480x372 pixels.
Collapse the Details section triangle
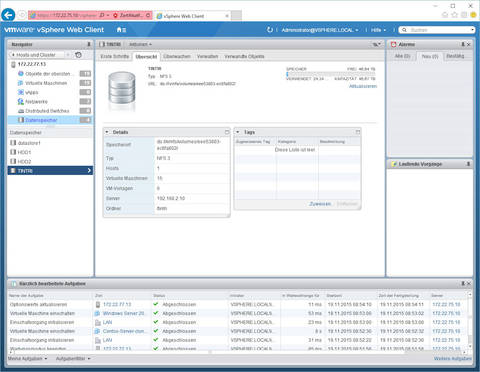107,132
